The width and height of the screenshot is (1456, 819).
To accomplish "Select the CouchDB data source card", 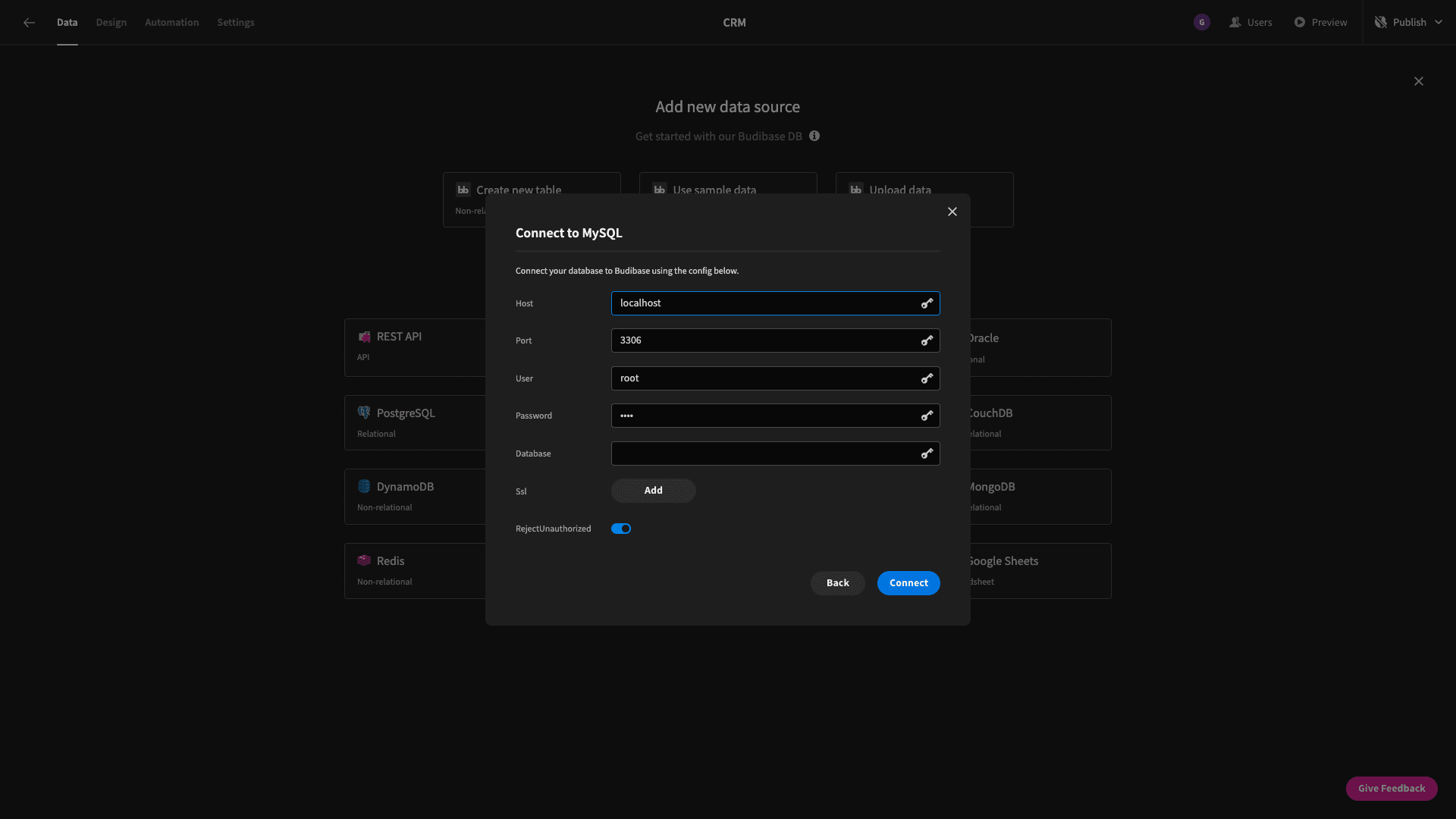I will pos(1040,422).
